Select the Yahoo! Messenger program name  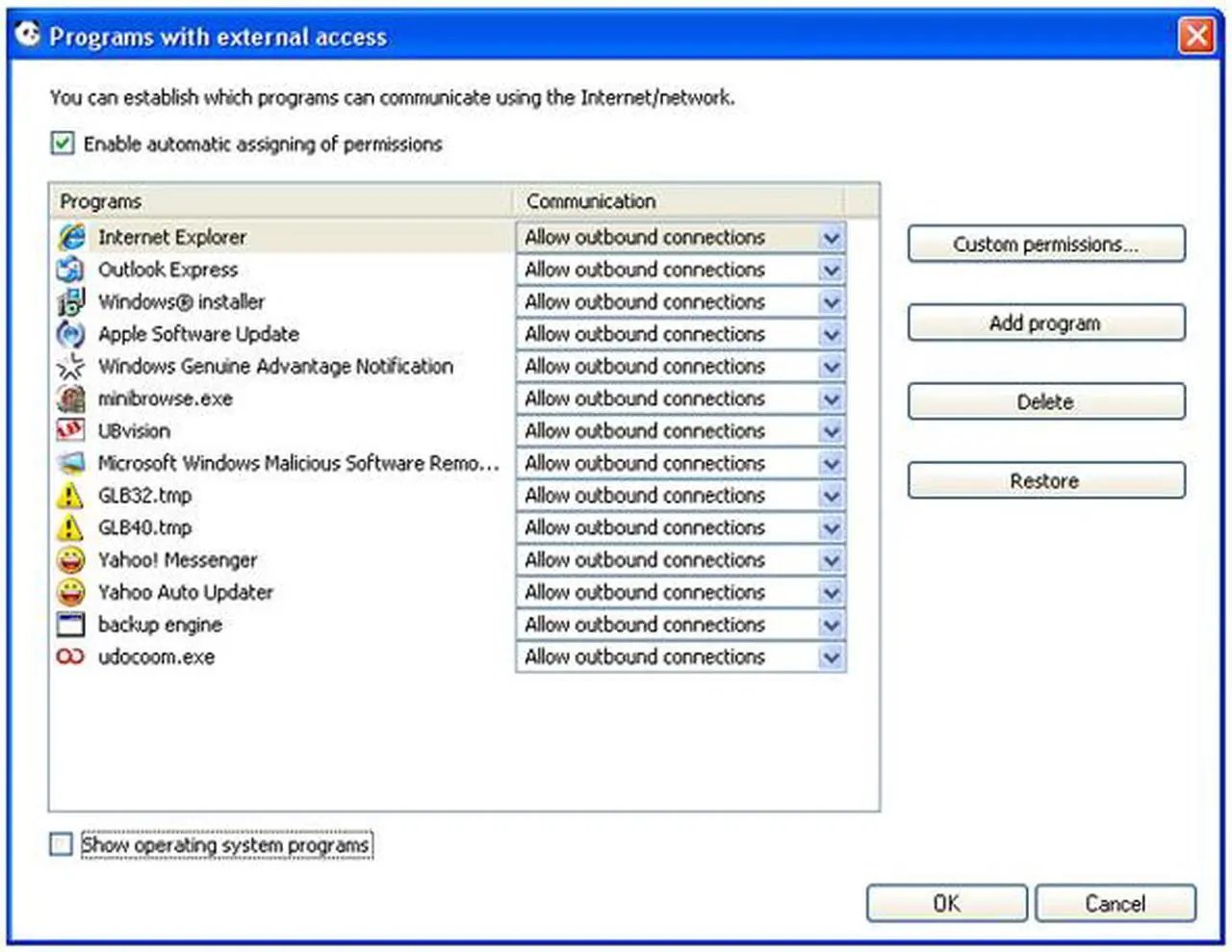pos(178,560)
